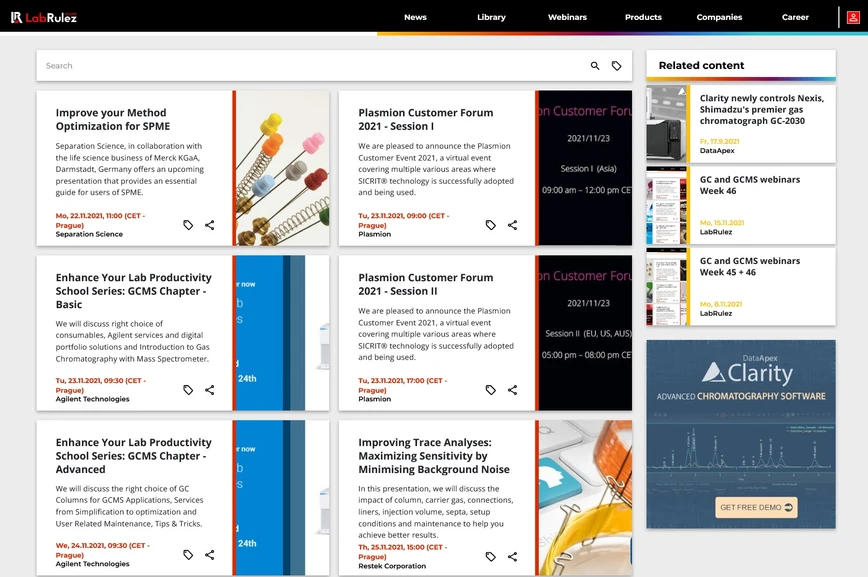Click 'Plasmion' company name on Session II card
The height and width of the screenshot is (577, 868).
(374, 399)
